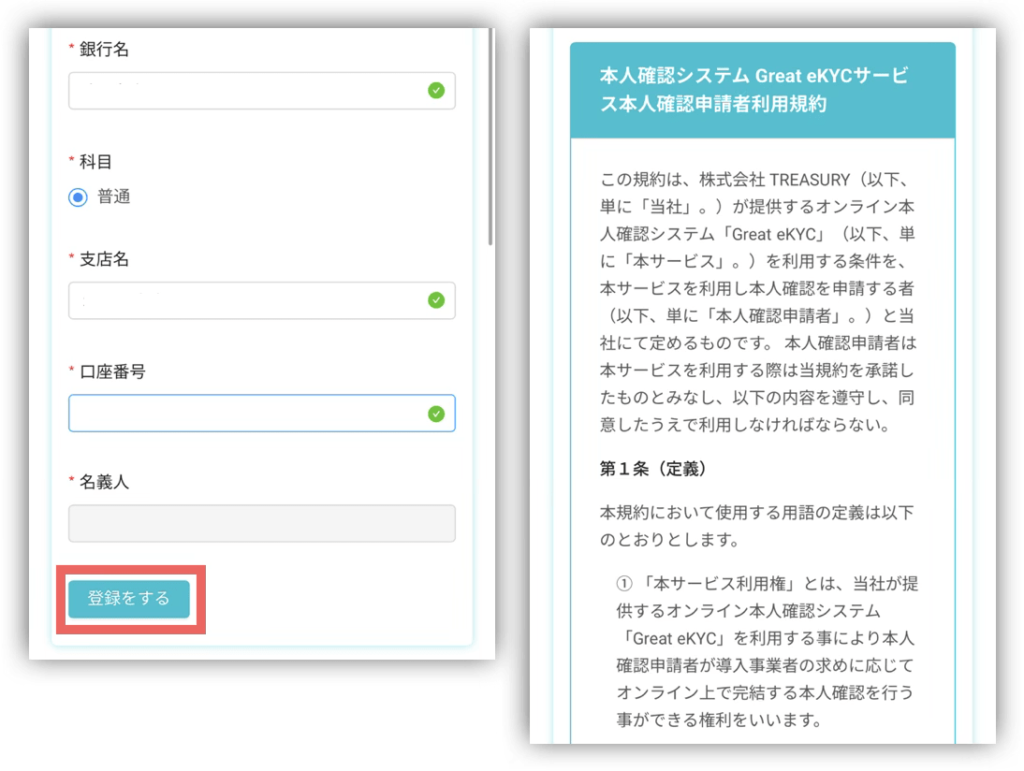Click the 口座番号 field label

pos(112,371)
